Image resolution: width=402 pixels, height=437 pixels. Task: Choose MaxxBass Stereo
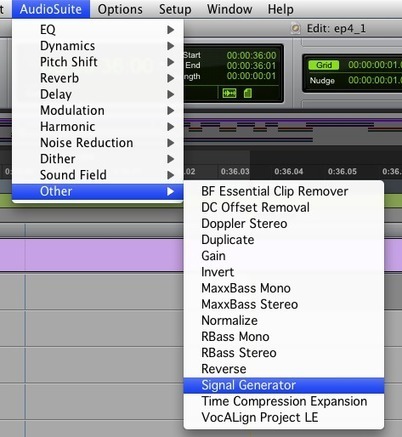pos(284,304)
